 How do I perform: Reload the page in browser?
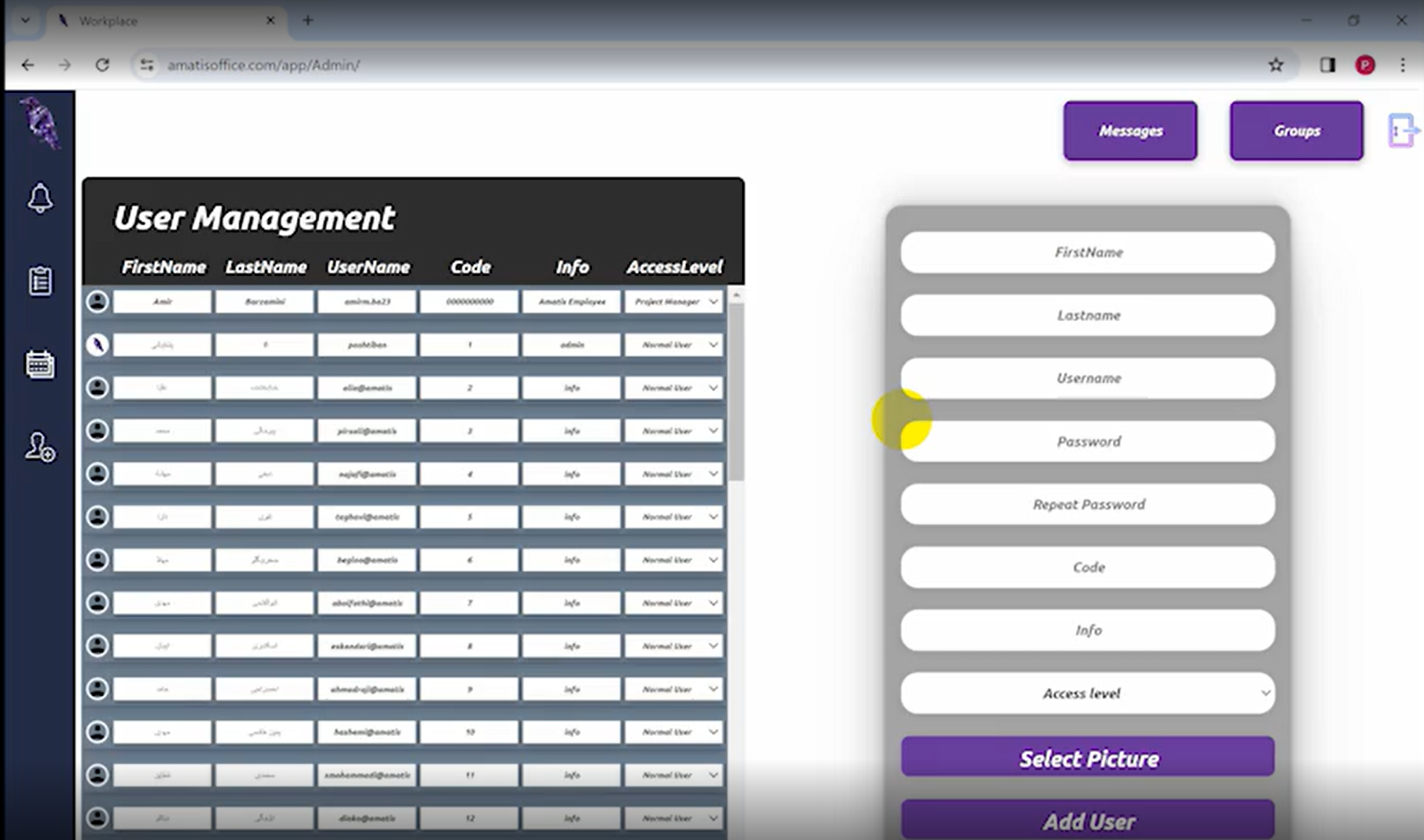point(102,65)
